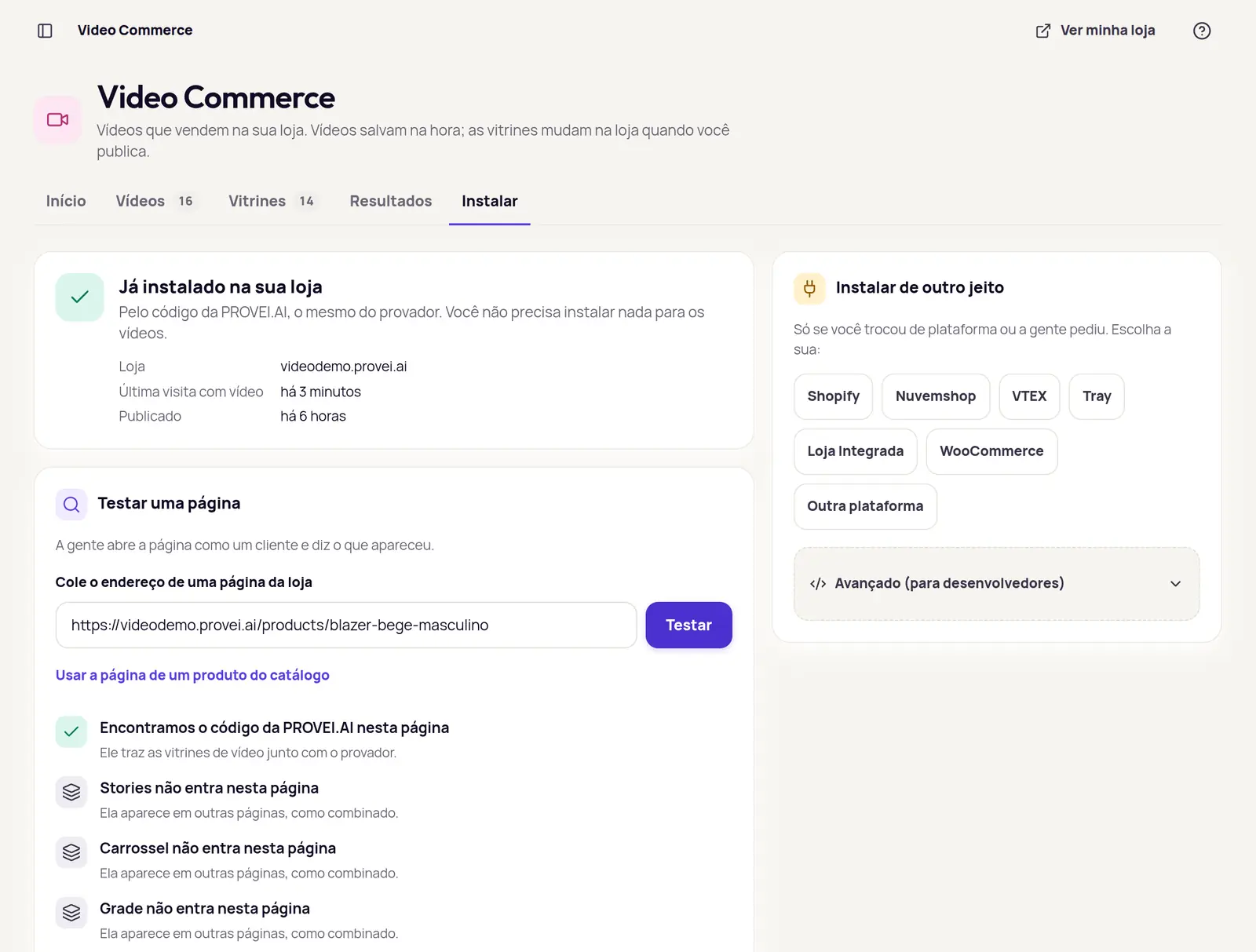Viewport: 1256px width, 952px height.
Task: Open the help question mark icon
Action: click(x=1202, y=31)
